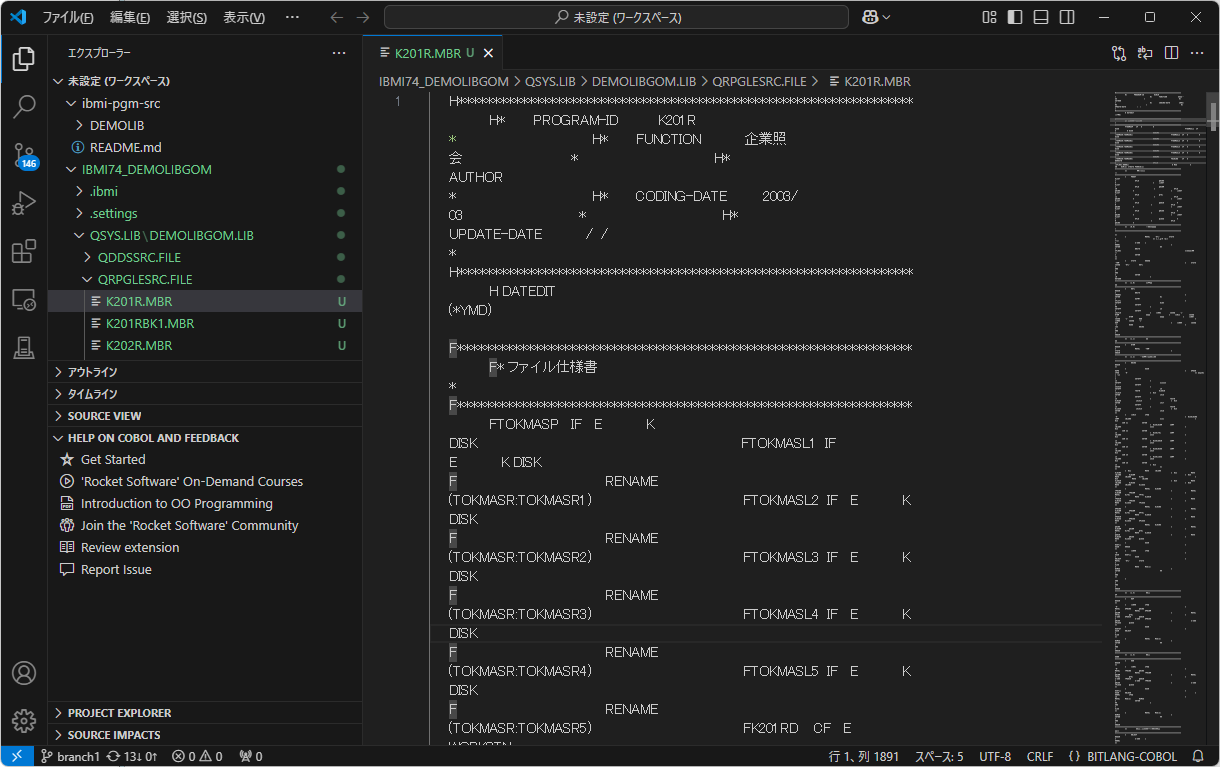
Task: Open the overflow menu ellipsis in menu bar
Action: [292, 17]
